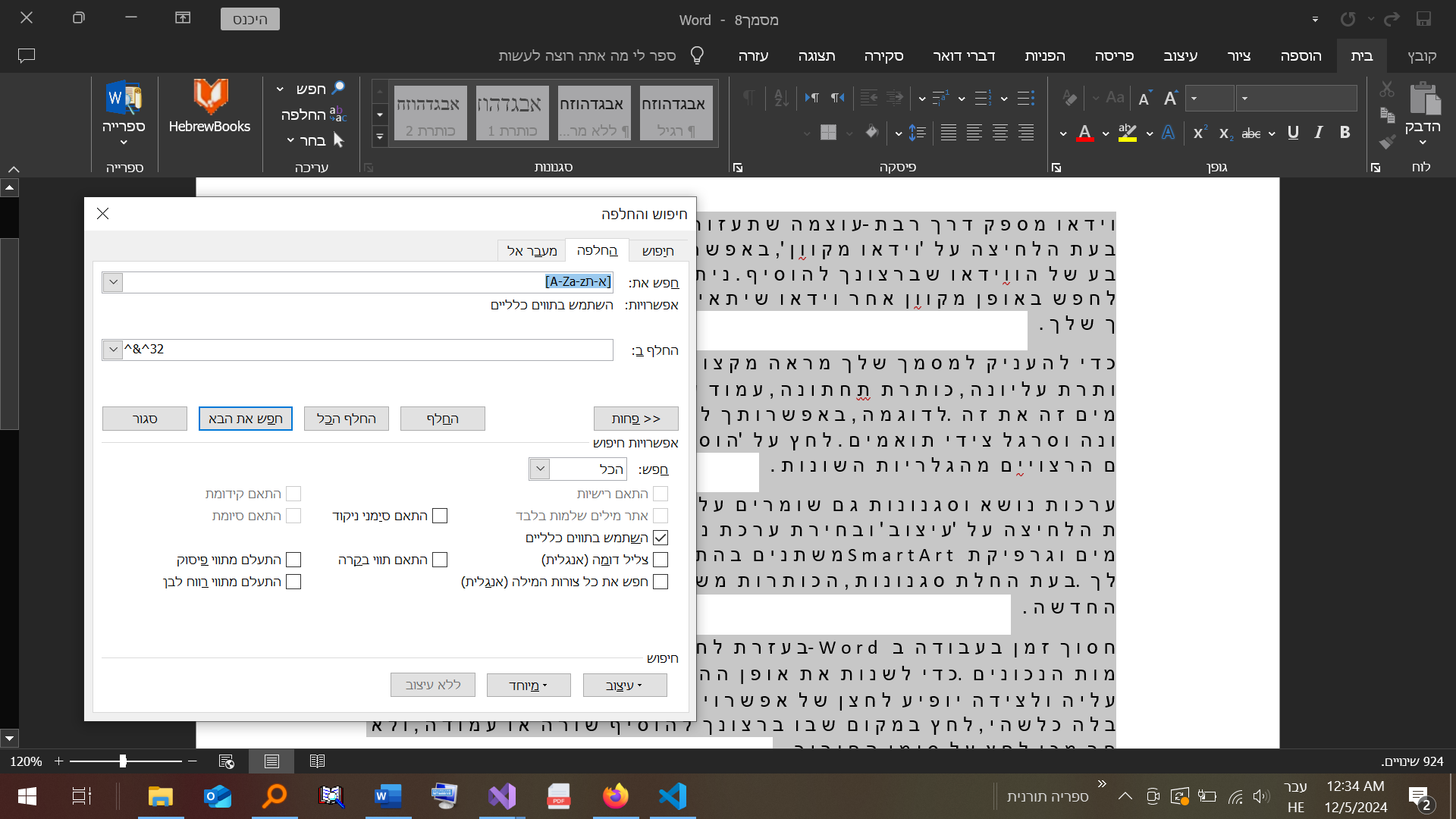The image size is (1456, 819).
Task: Click the Show paragraph marks icon
Action: pyautogui.click(x=748, y=98)
